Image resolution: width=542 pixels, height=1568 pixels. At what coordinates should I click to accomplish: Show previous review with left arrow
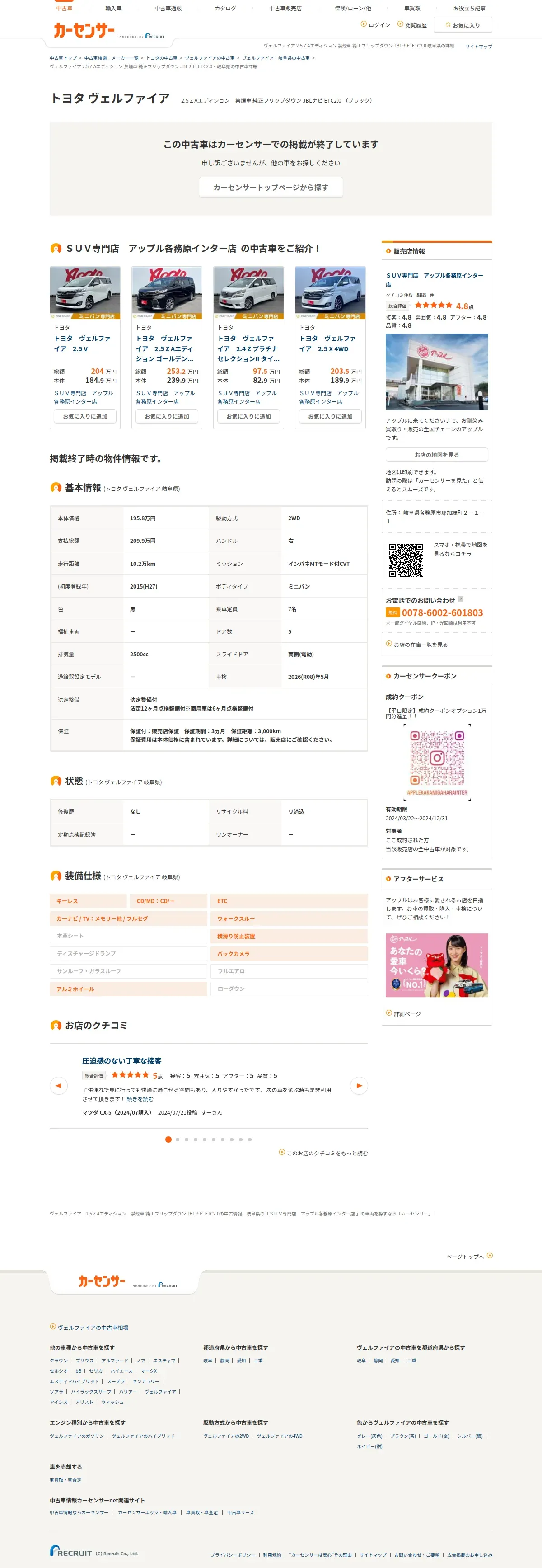[x=58, y=1085]
